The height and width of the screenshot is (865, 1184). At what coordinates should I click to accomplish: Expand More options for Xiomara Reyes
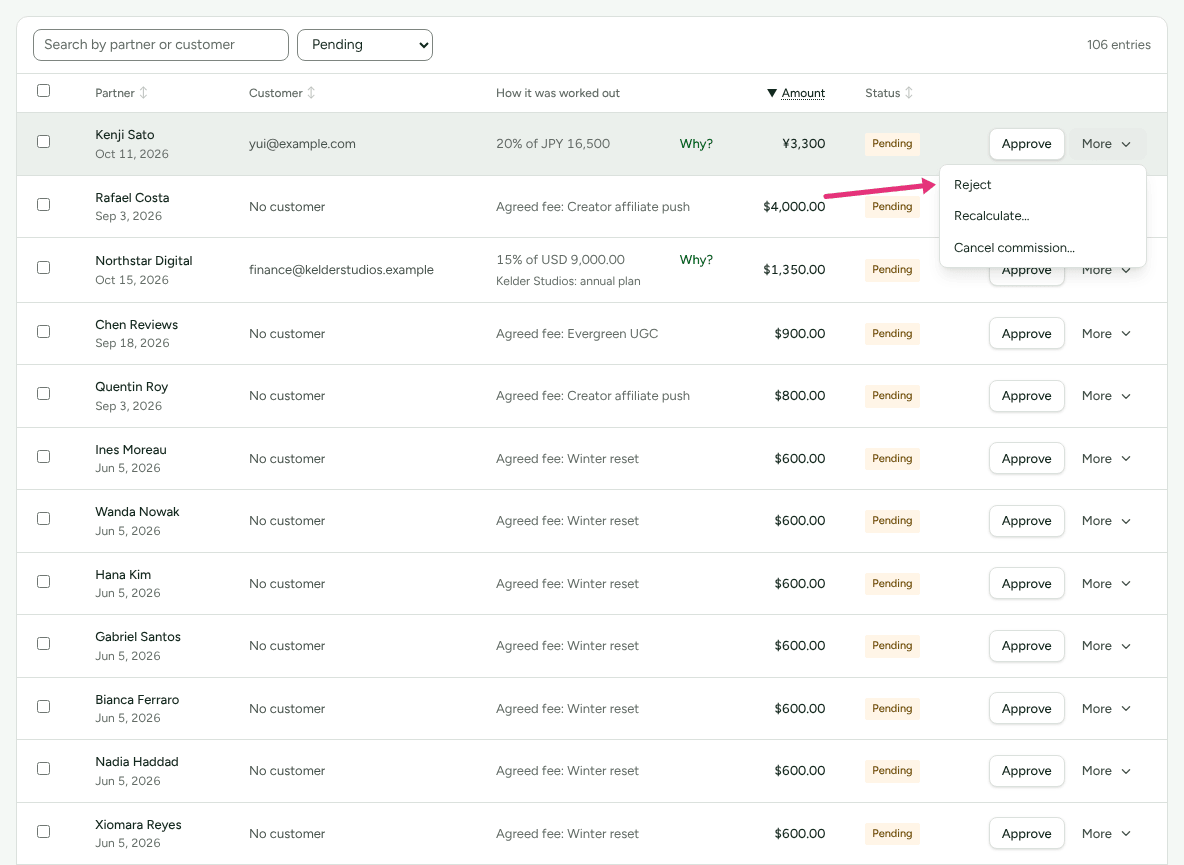coord(1106,833)
